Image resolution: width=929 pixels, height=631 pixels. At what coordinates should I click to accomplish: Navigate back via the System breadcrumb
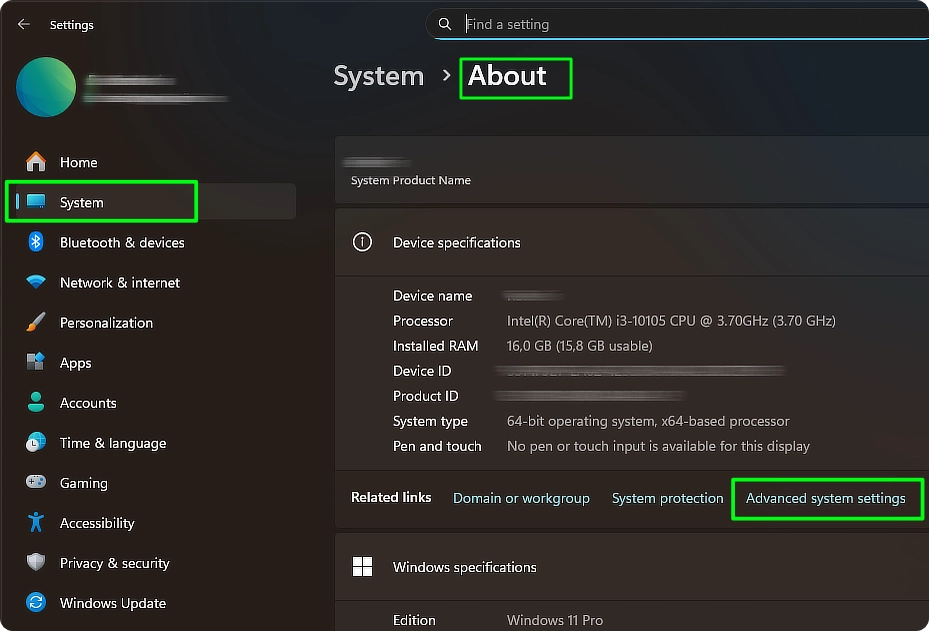coord(378,75)
